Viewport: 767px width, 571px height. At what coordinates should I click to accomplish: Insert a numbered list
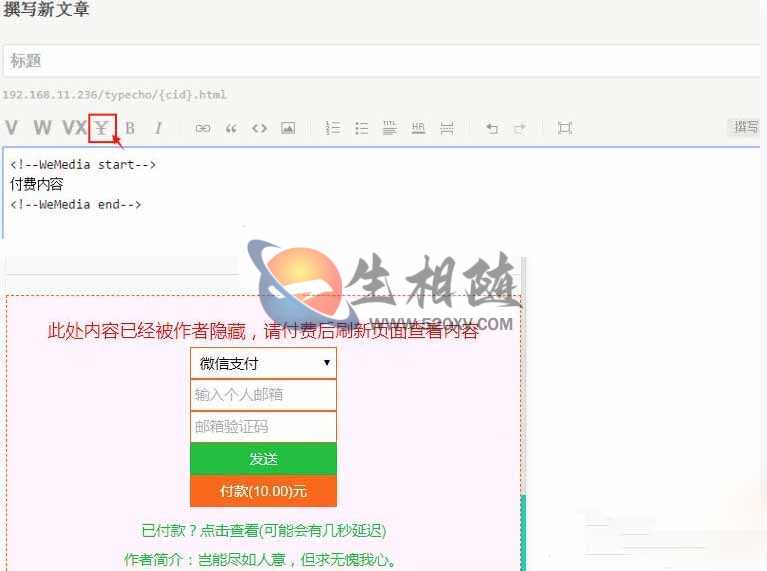pyautogui.click(x=333, y=128)
